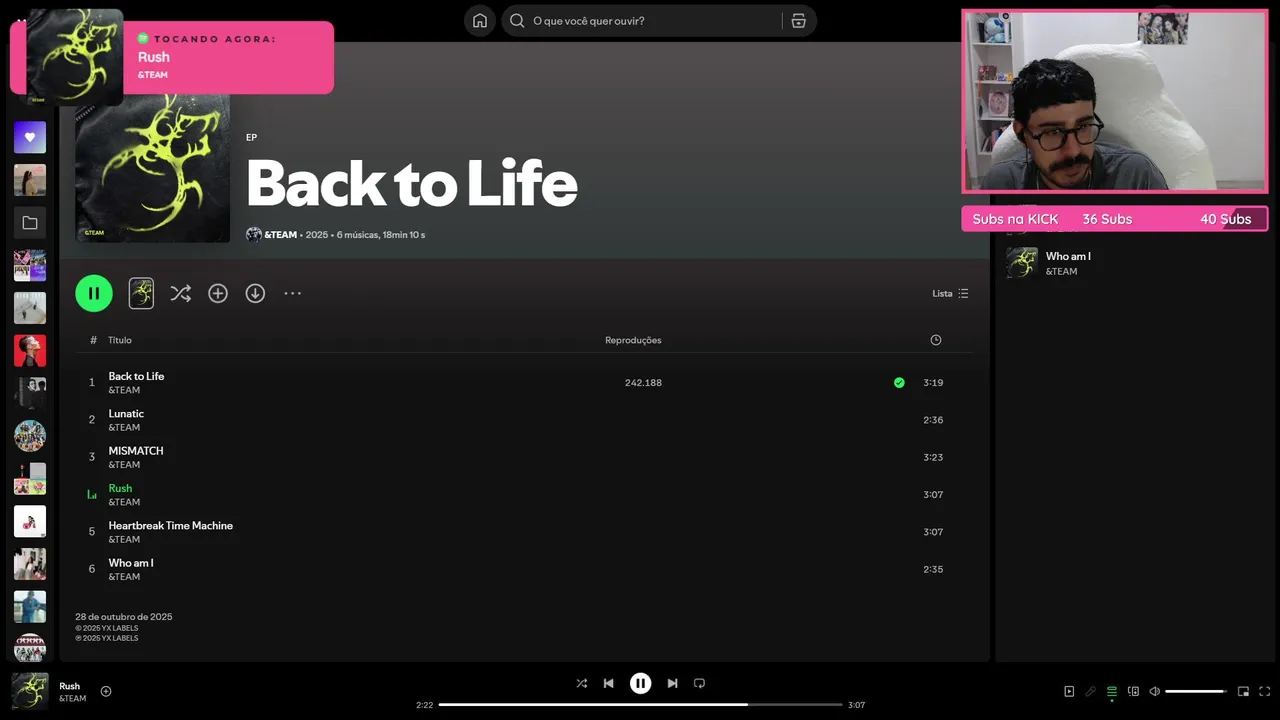Show lyrics with the microphone icon
The image size is (1280, 720).
click(x=1090, y=691)
